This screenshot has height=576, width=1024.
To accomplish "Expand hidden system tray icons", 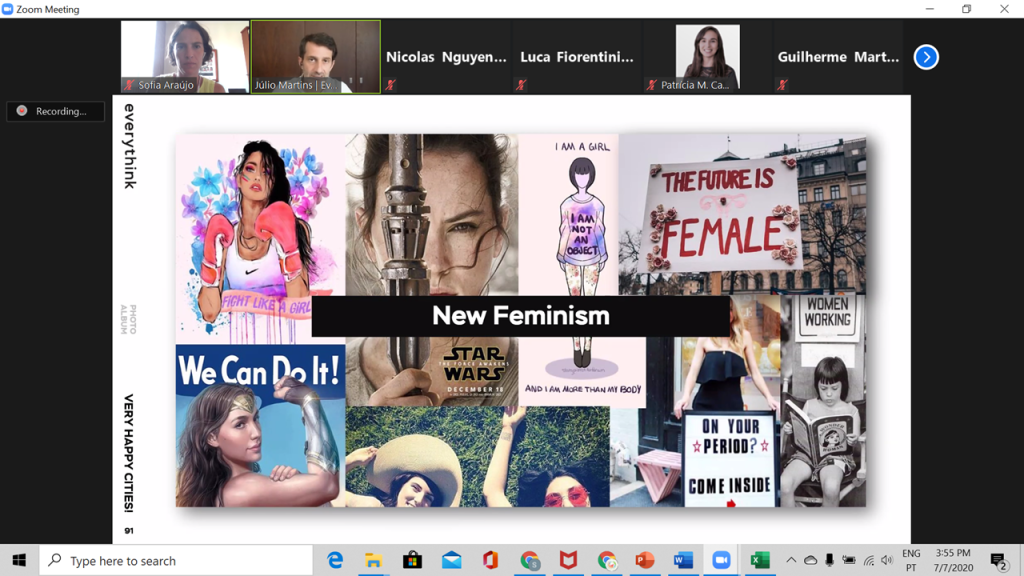I will click(x=791, y=561).
